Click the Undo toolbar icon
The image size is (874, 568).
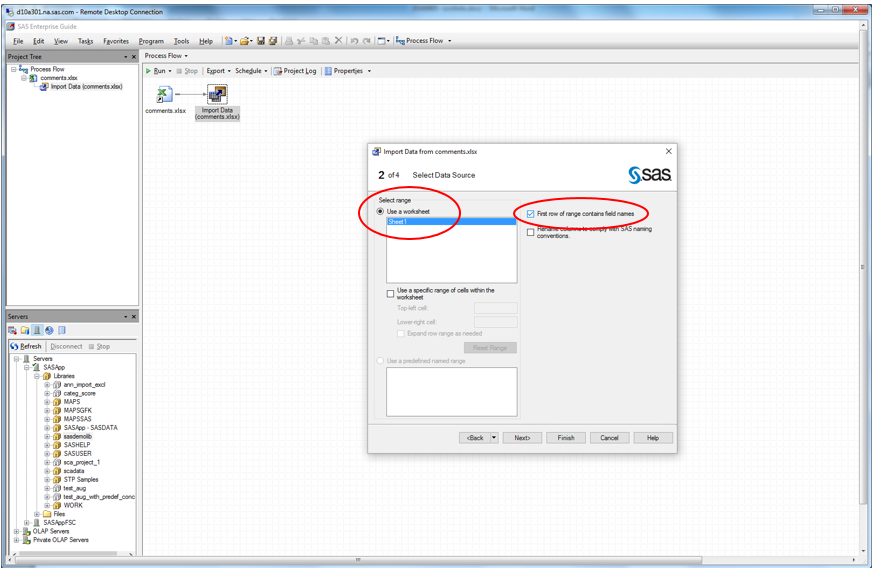(x=354, y=41)
